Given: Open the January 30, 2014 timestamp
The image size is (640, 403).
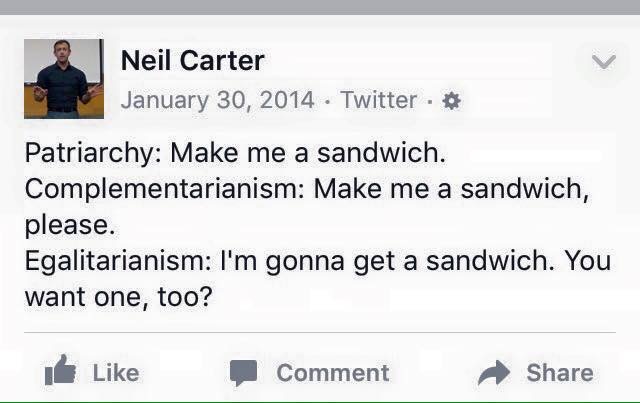Looking at the screenshot, I should tap(217, 100).
